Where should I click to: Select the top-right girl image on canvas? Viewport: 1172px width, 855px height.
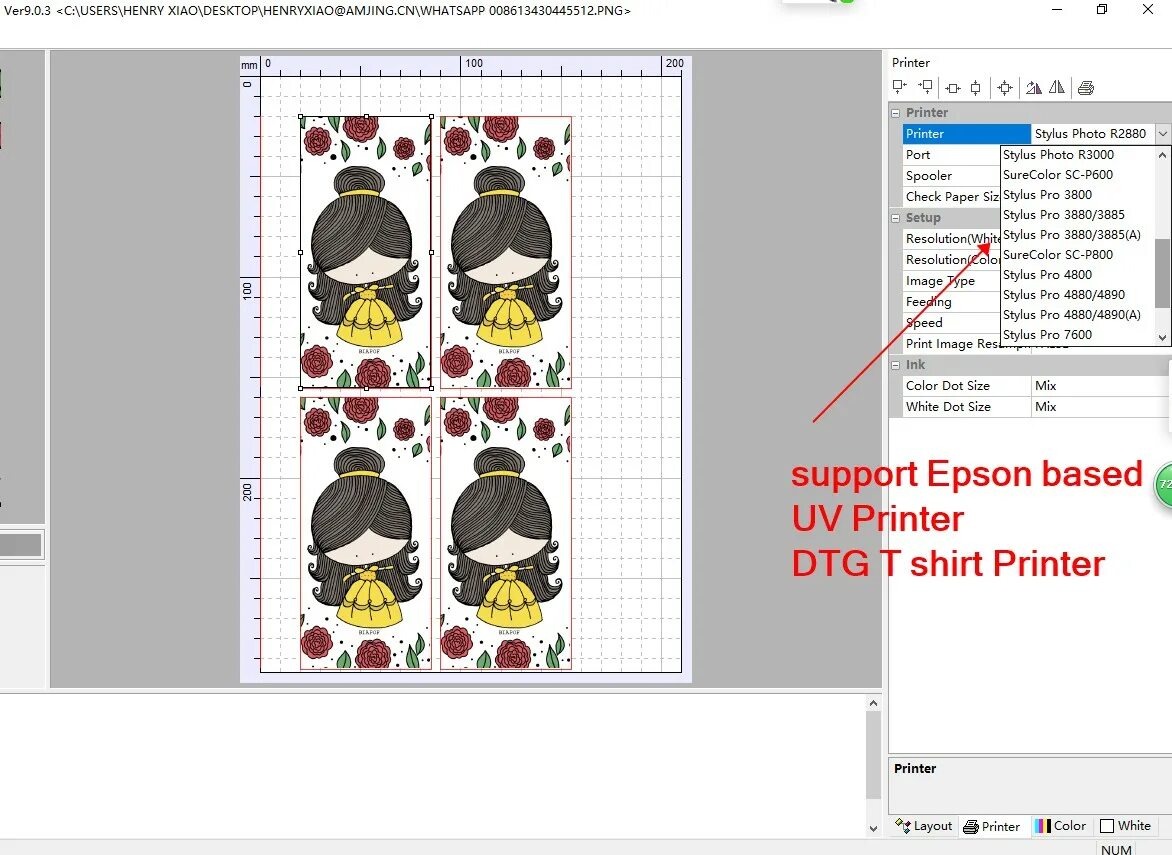506,252
